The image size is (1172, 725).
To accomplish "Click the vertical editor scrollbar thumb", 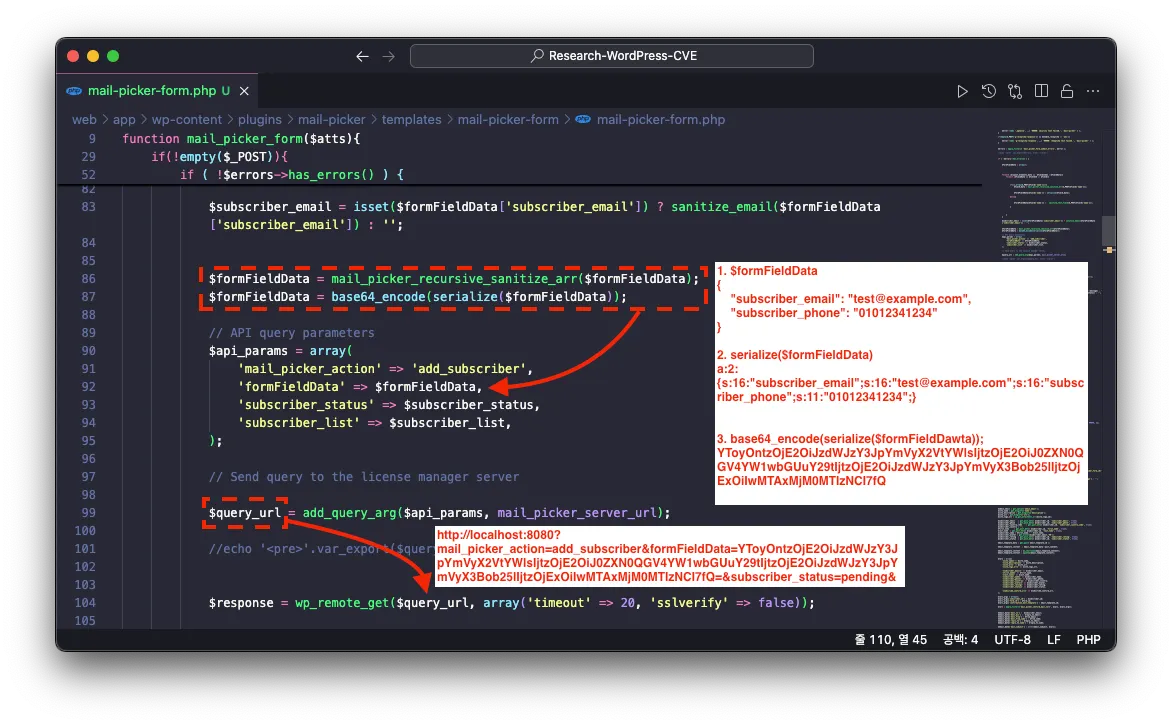I will [1108, 232].
